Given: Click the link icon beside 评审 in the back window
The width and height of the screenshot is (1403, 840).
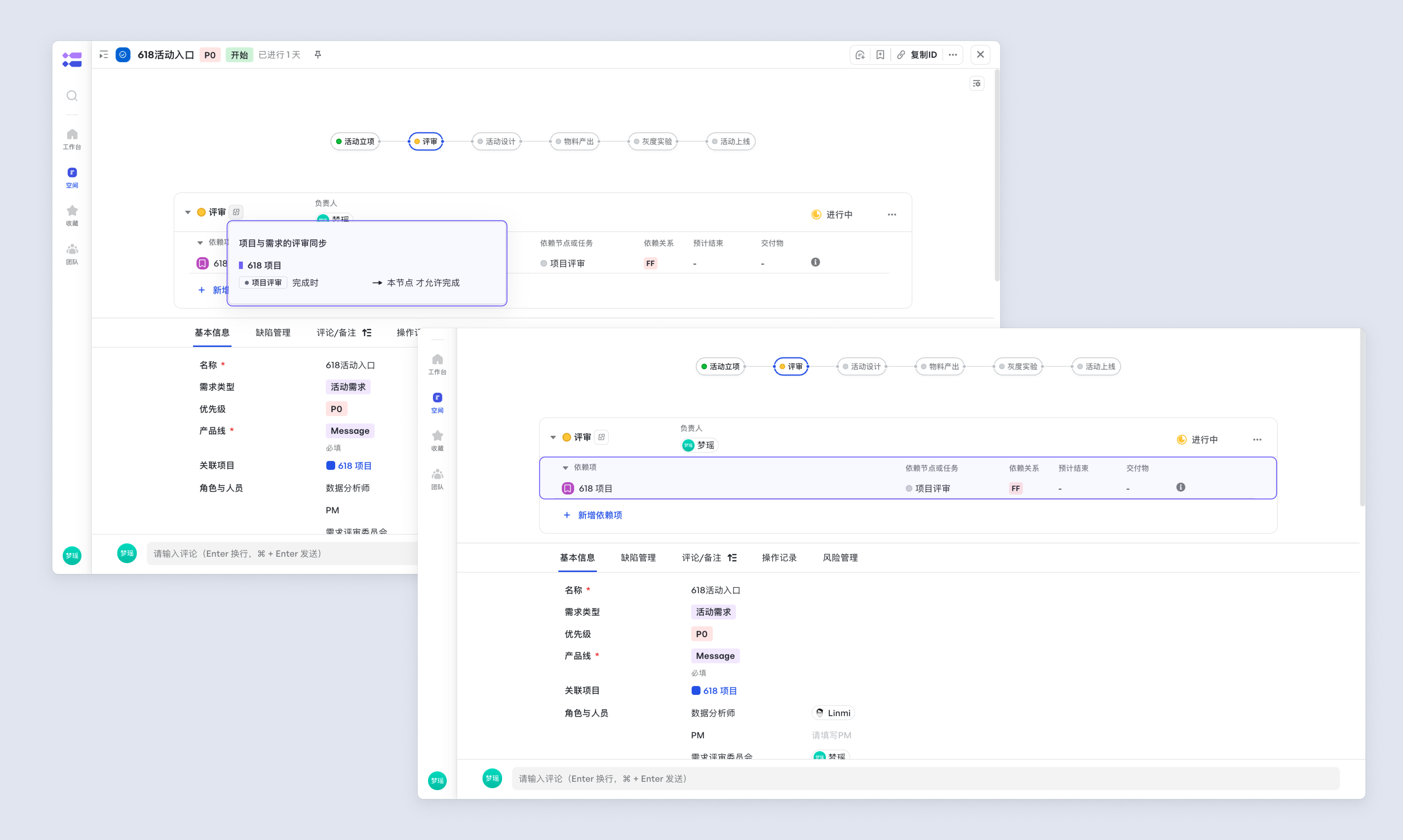Looking at the screenshot, I should point(236,212).
